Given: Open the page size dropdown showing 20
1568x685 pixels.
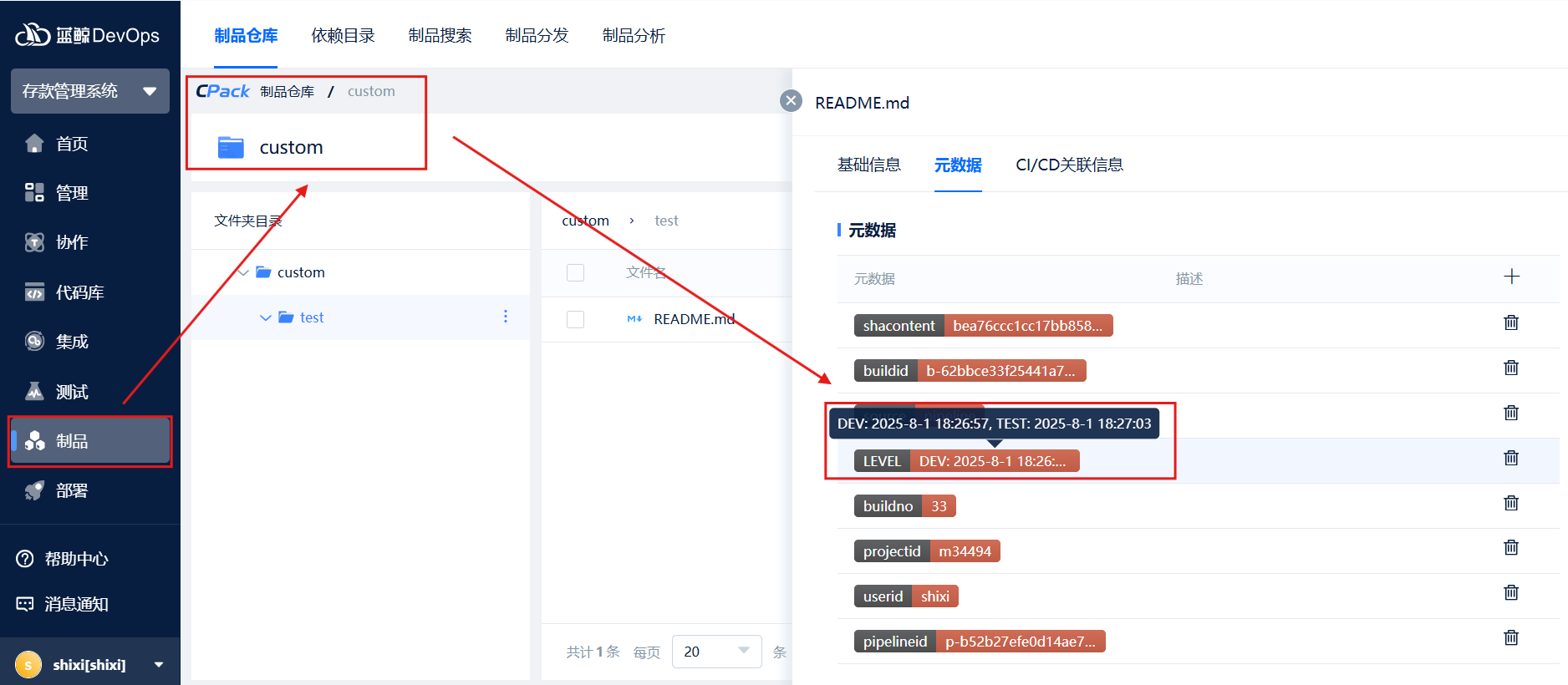Looking at the screenshot, I should [x=716, y=652].
